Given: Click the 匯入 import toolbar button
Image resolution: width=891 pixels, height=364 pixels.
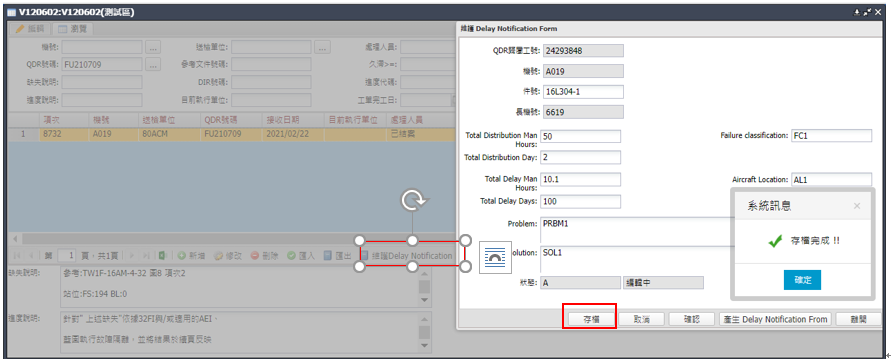Looking at the screenshot, I should point(301,256).
